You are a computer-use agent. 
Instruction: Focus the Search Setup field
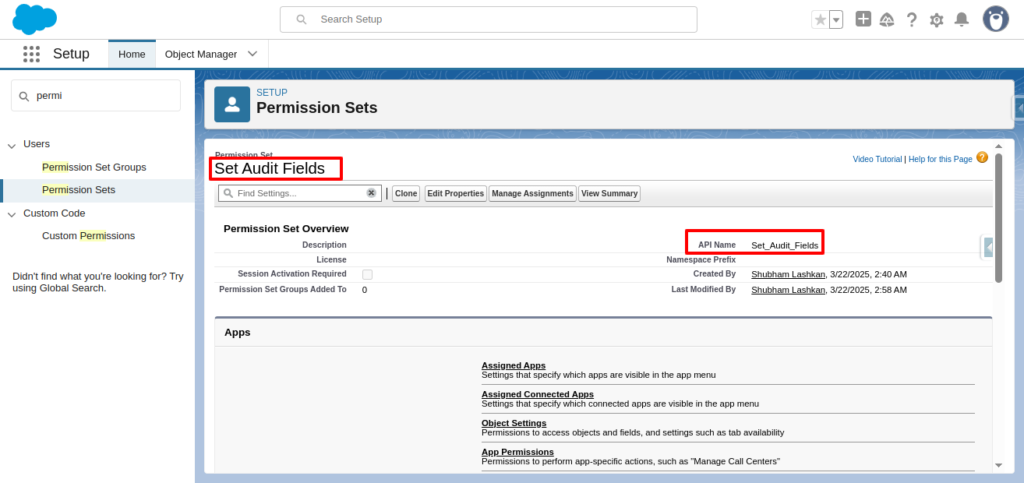[x=488, y=20]
